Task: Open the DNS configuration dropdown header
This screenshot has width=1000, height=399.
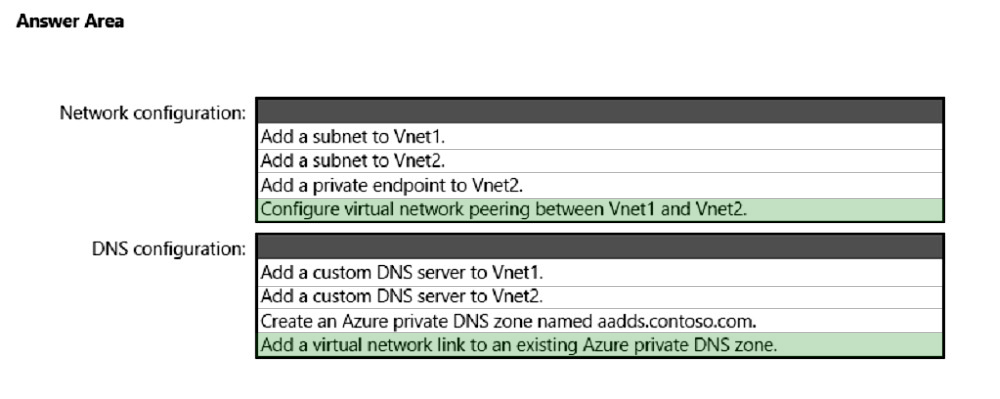Action: (x=599, y=247)
